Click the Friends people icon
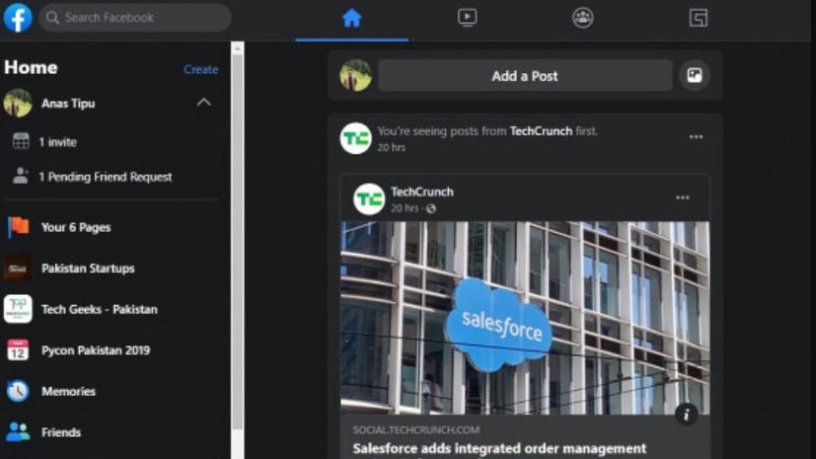 pyautogui.click(x=18, y=432)
